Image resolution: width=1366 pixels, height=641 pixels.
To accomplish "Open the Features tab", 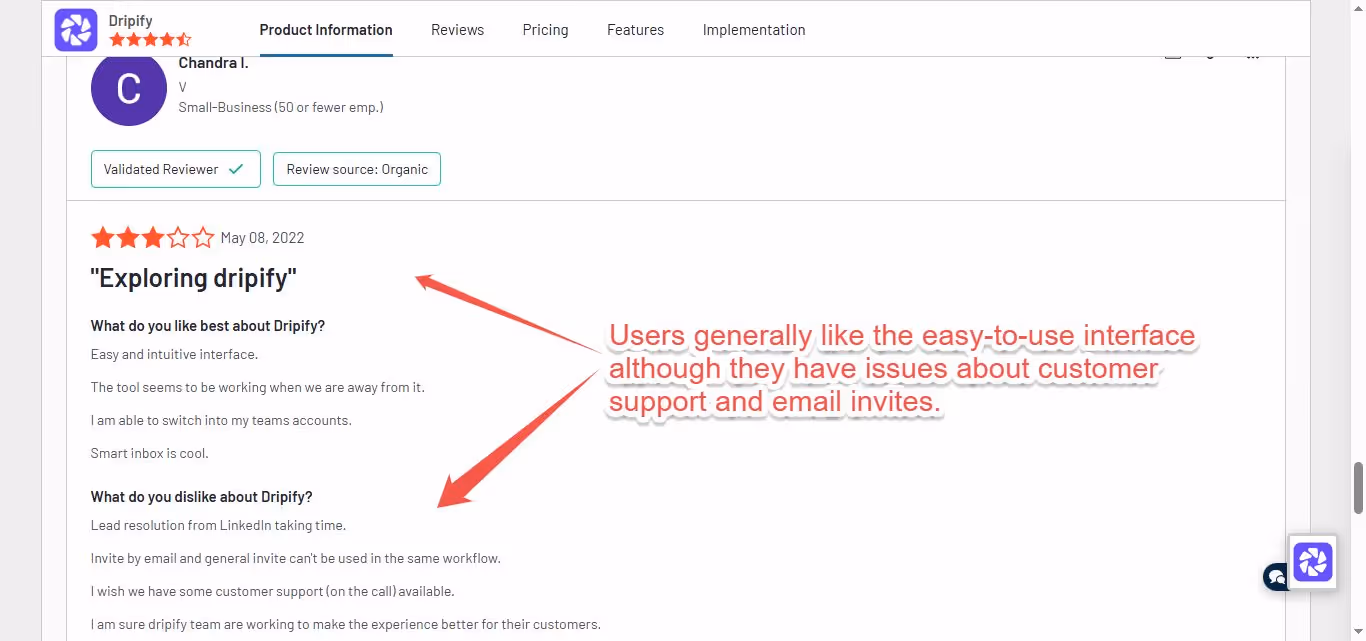I will click(x=635, y=30).
